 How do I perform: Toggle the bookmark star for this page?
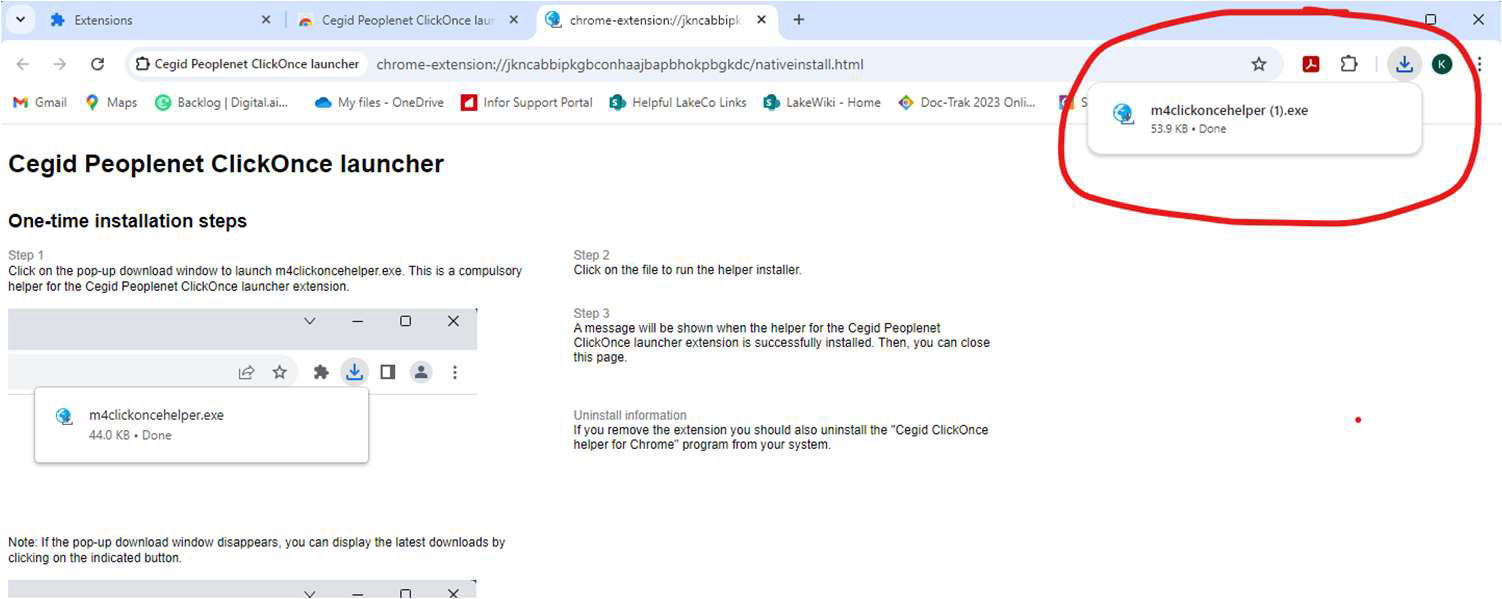coord(1259,63)
